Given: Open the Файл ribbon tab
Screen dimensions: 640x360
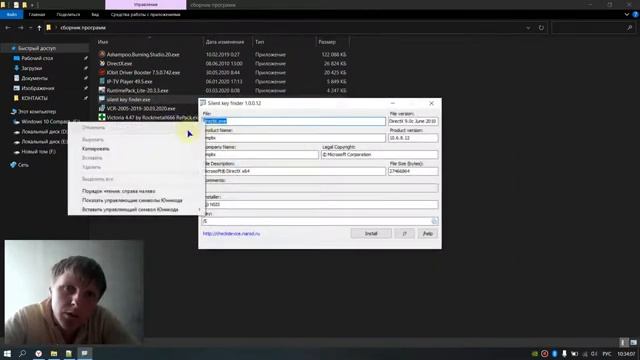Looking at the screenshot, I should pos(11,14).
